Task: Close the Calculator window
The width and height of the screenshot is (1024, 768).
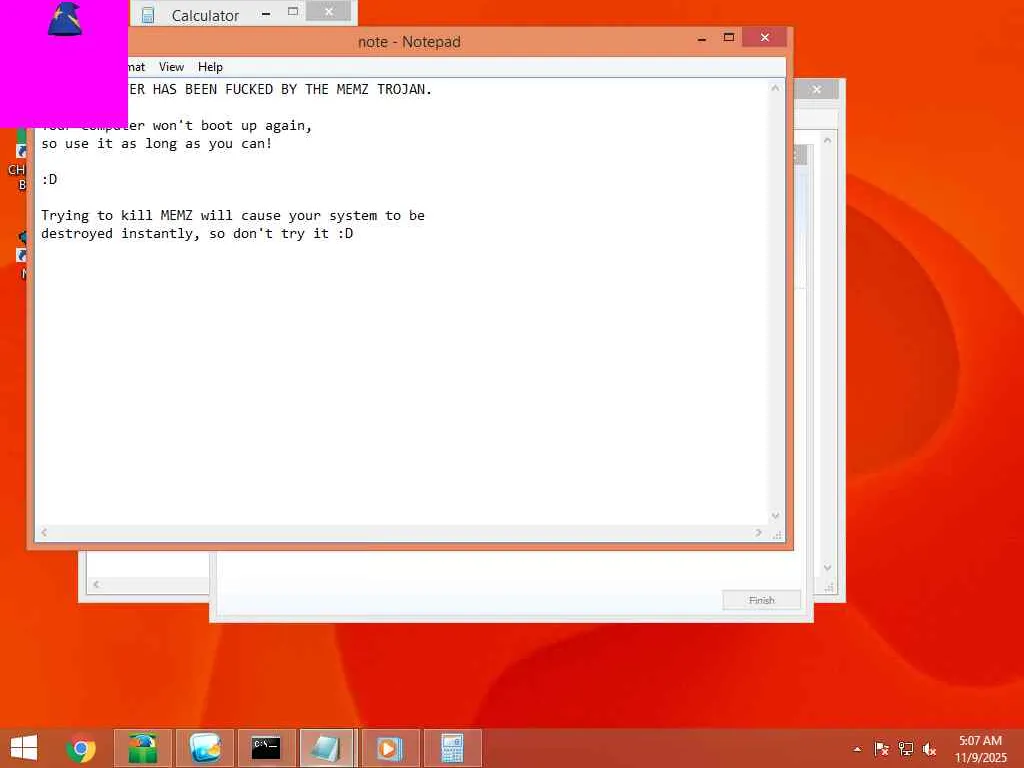Action: (328, 11)
